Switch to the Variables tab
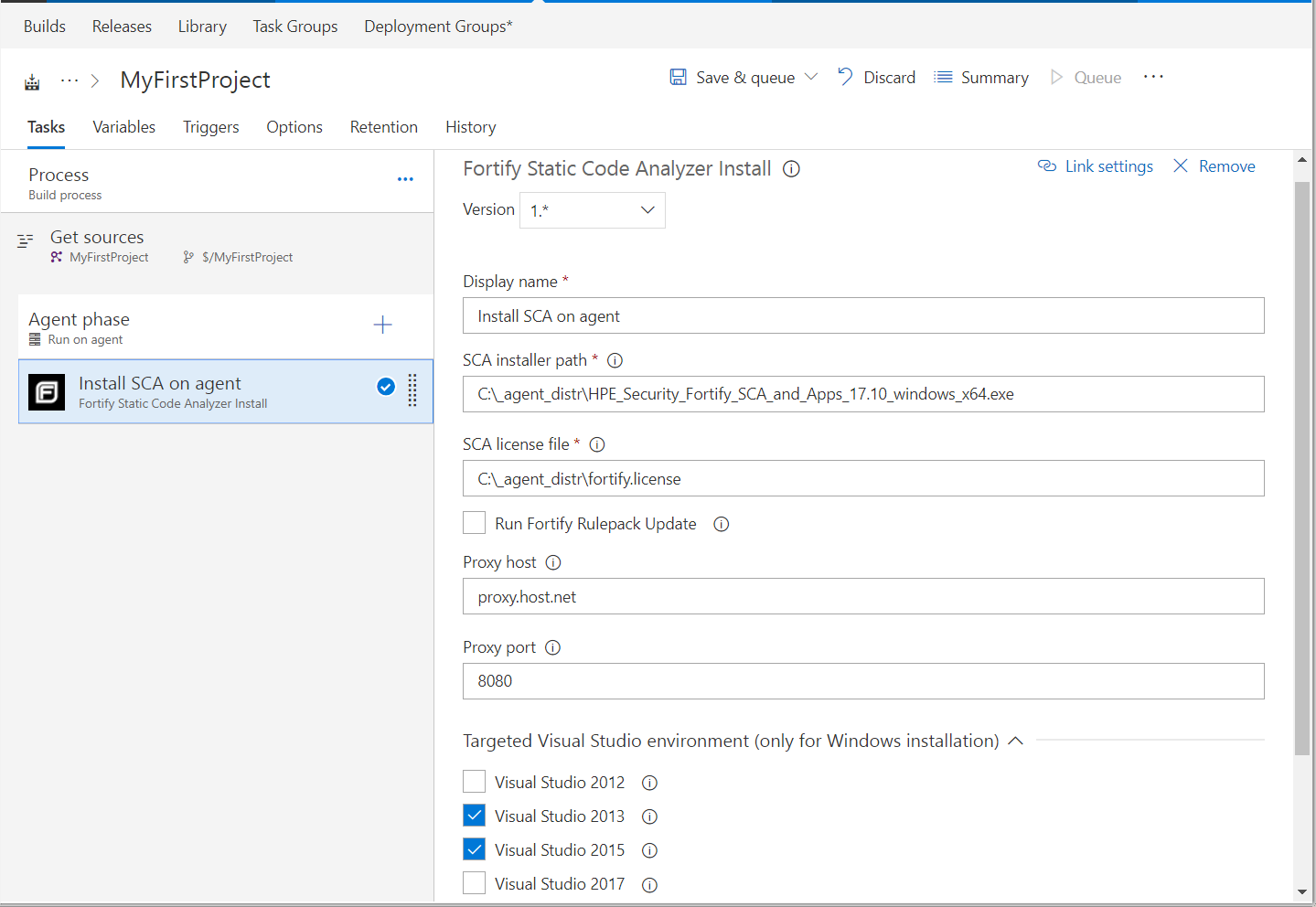This screenshot has height=907, width=1316. coord(123,127)
